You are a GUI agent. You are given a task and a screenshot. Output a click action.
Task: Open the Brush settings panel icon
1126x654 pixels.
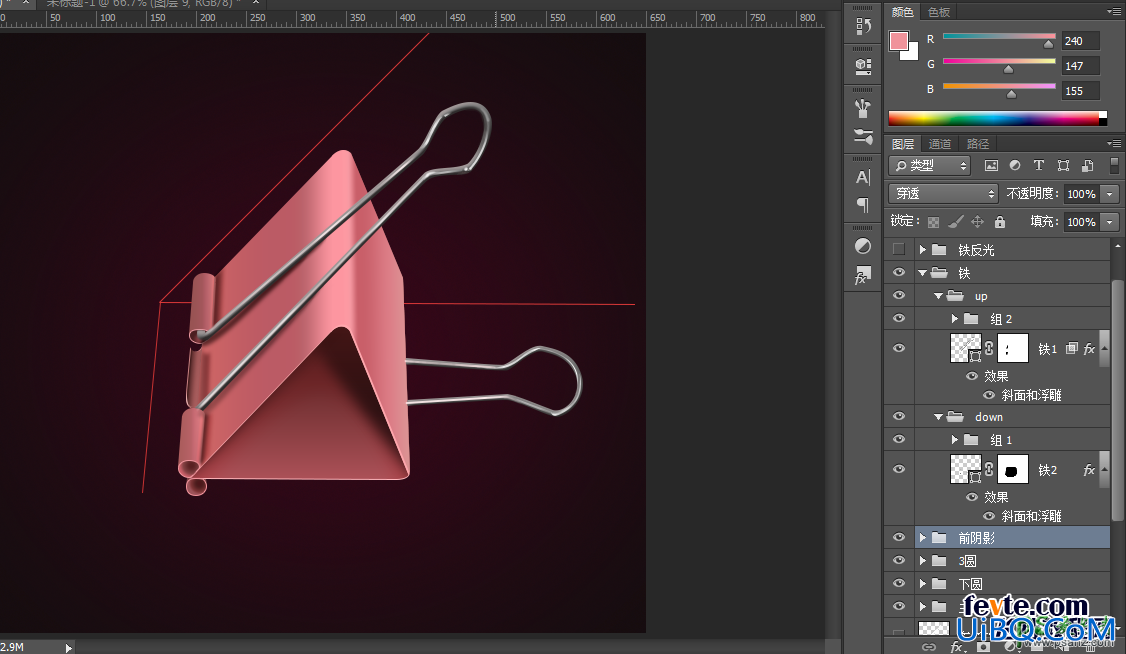pyautogui.click(x=863, y=136)
